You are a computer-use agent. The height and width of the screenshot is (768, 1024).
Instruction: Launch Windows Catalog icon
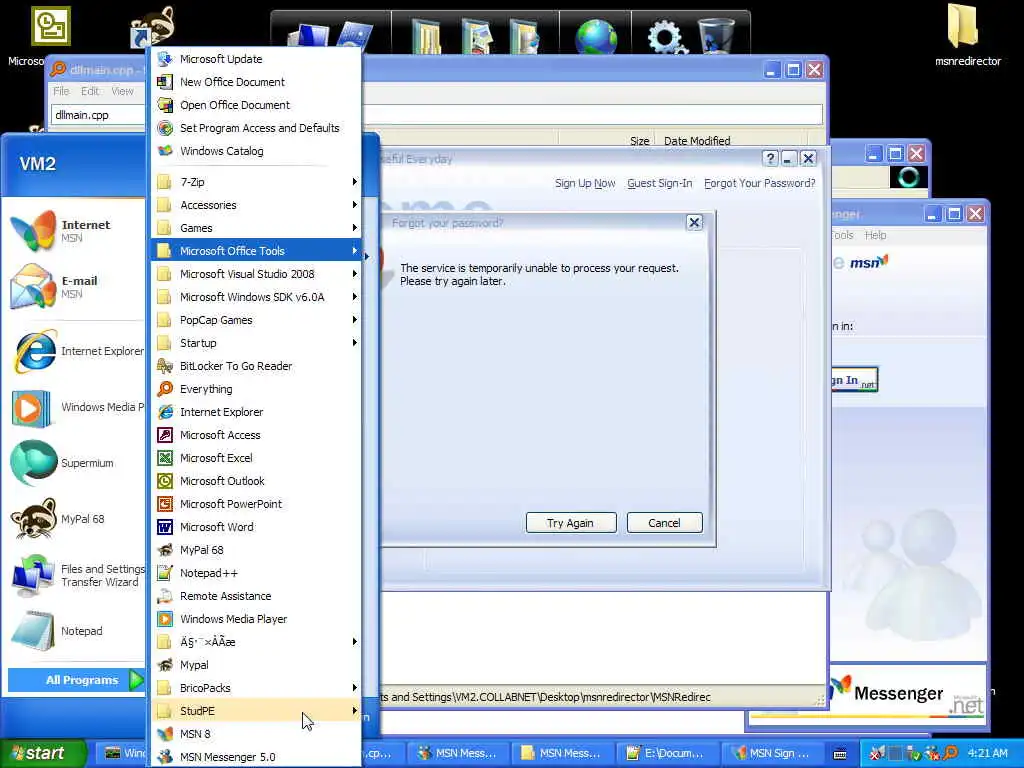(165, 151)
